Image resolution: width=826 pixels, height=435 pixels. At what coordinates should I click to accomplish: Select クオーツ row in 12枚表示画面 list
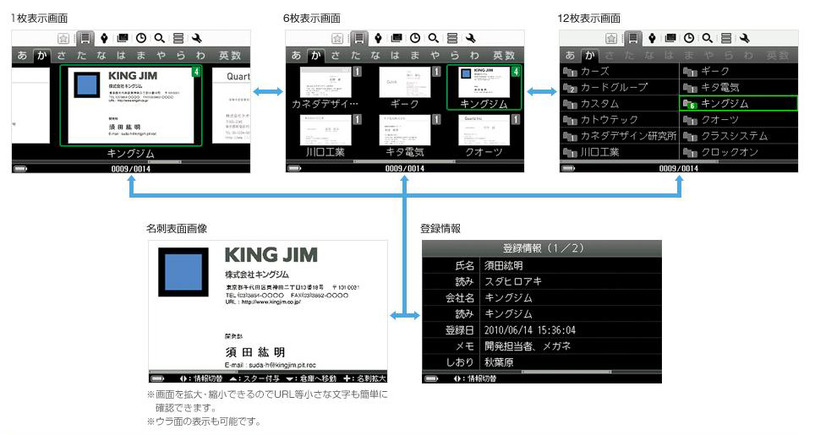coord(739,120)
